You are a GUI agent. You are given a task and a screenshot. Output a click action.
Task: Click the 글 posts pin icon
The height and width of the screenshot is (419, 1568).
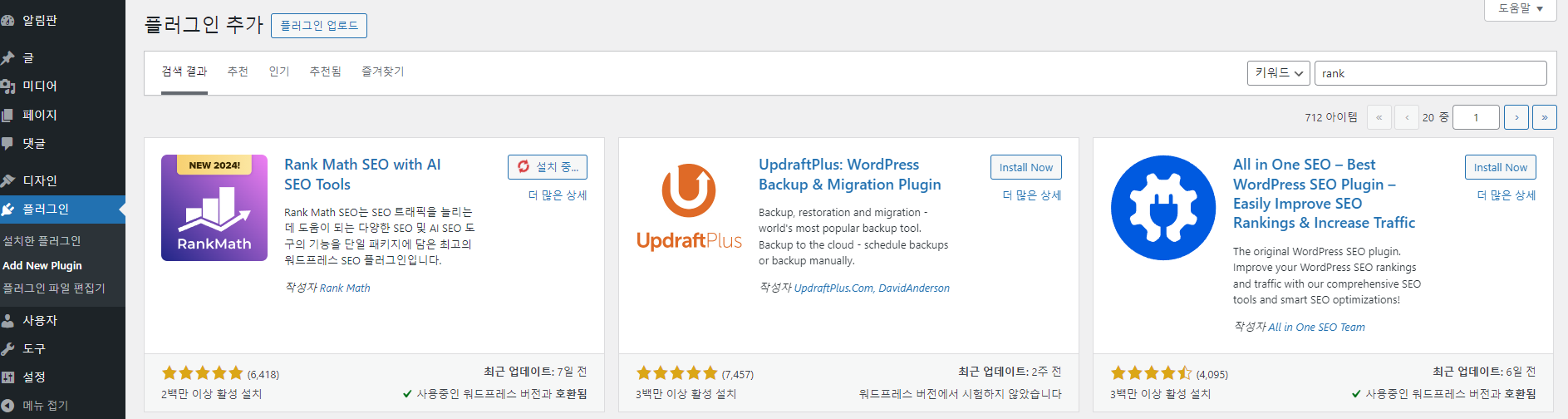(x=7, y=57)
